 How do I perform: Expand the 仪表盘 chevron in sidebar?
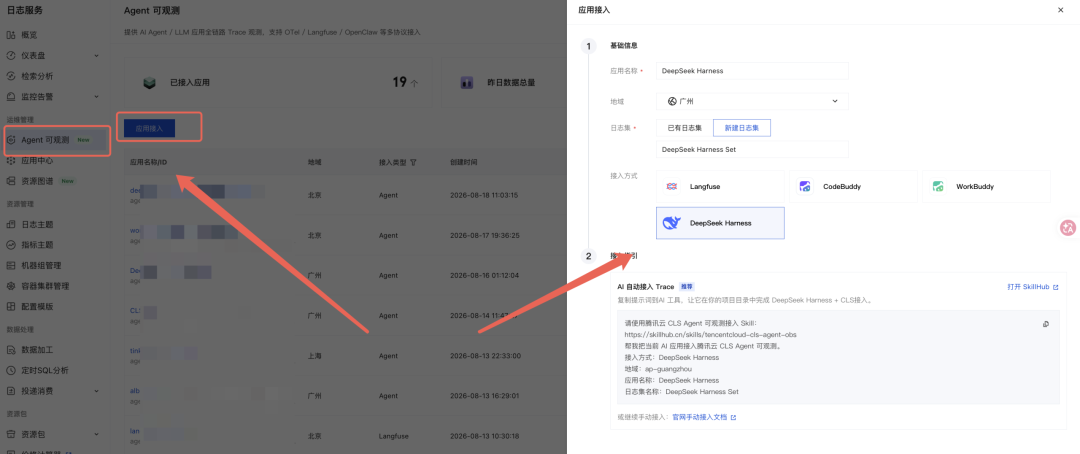[96, 55]
